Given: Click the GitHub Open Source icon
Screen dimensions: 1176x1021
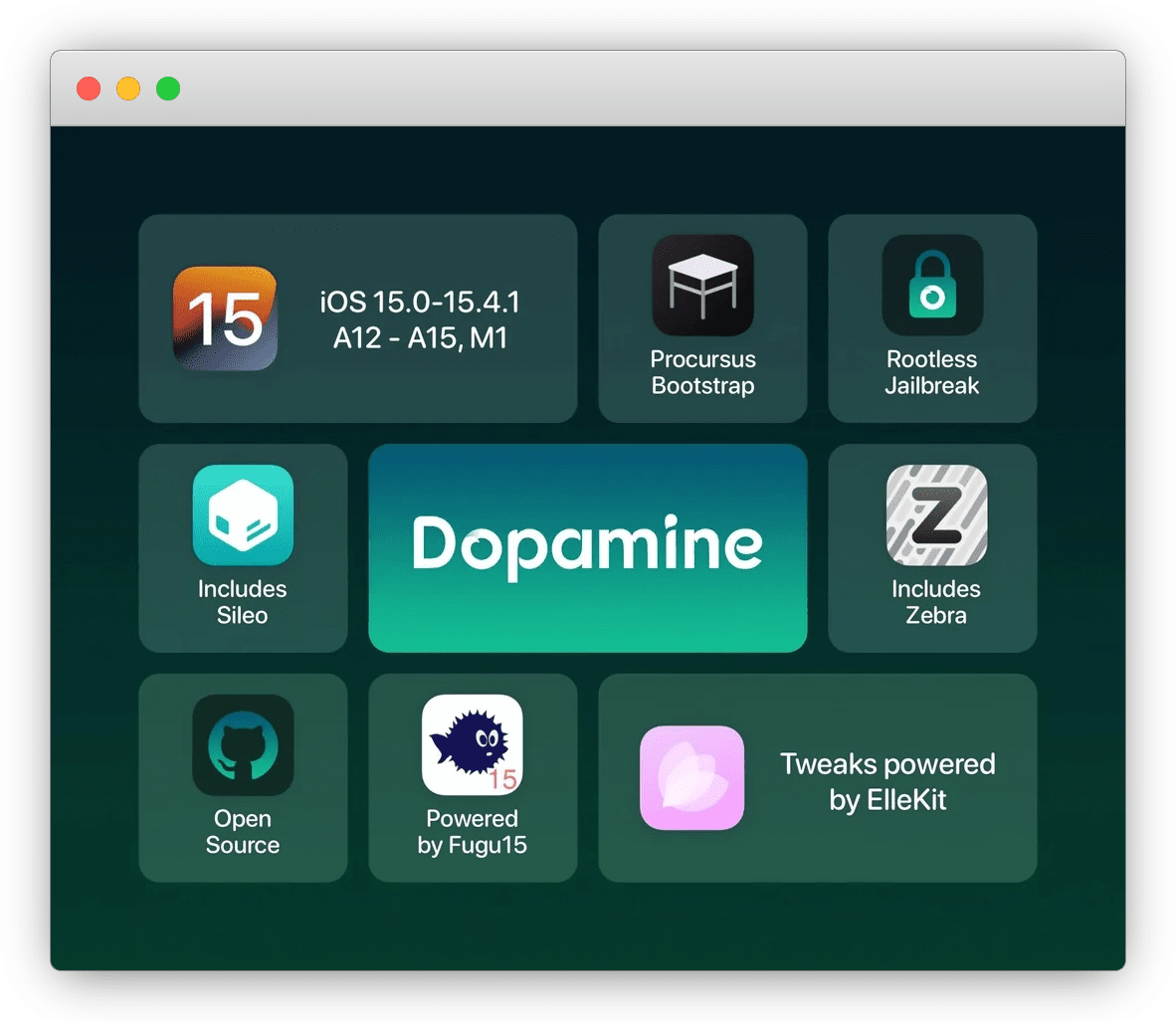Looking at the screenshot, I should (243, 745).
